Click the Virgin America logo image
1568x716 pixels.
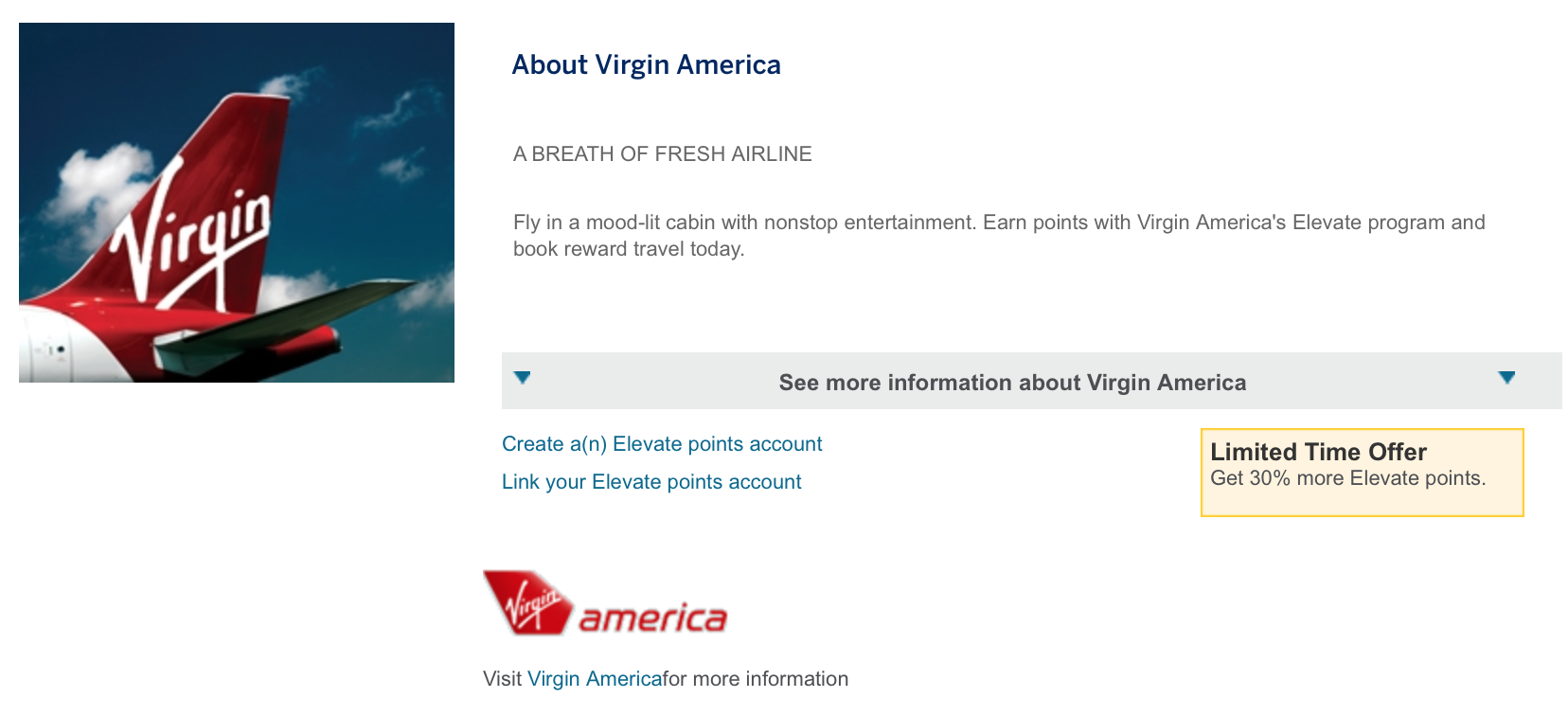pos(605,603)
